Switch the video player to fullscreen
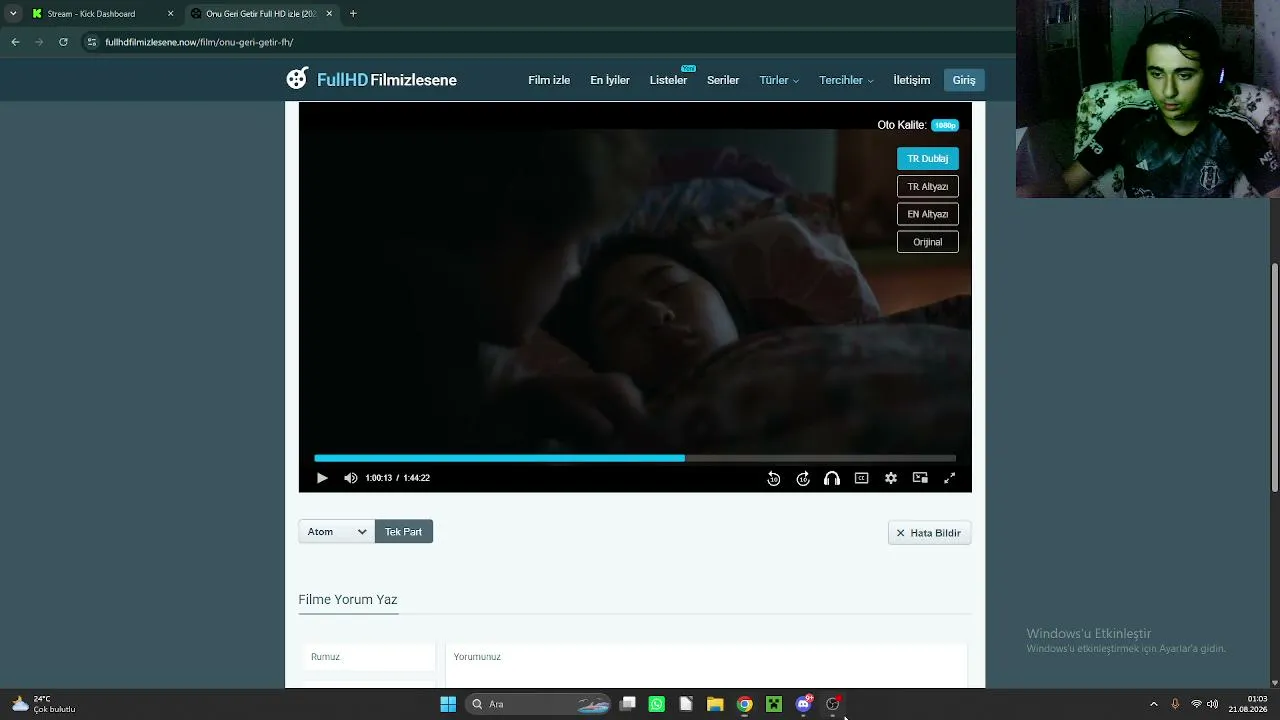 click(x=949, y=478)
